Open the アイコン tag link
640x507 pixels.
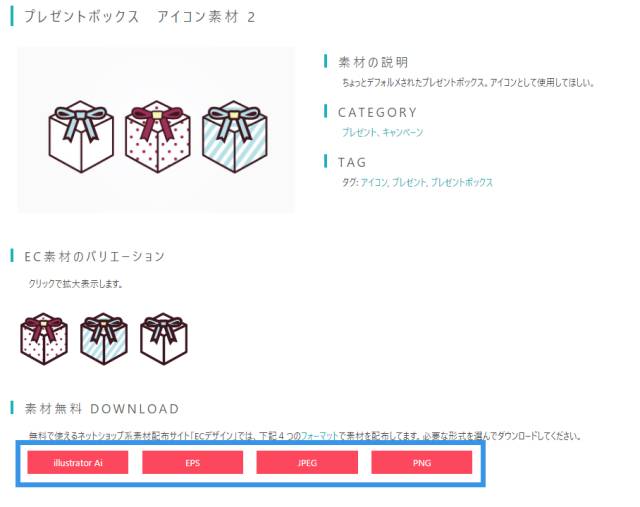(x=373, y=182)
